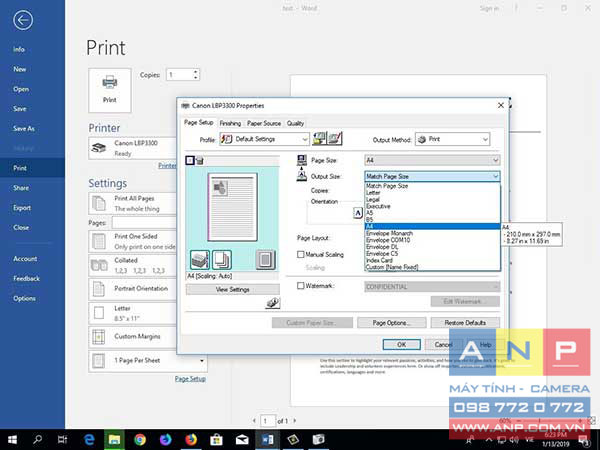Open the Print One Sided dropdown in Word

pos(132,241)
